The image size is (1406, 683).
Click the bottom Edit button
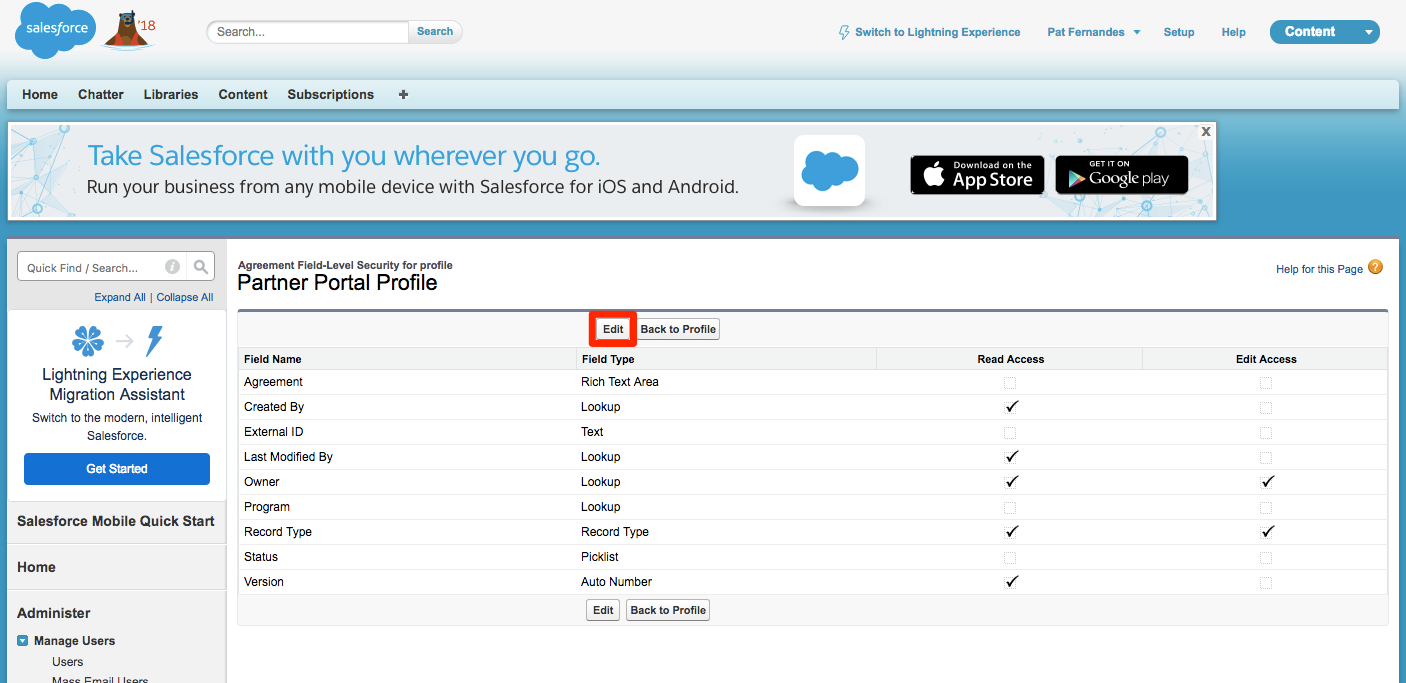click(x=603, y=610)
